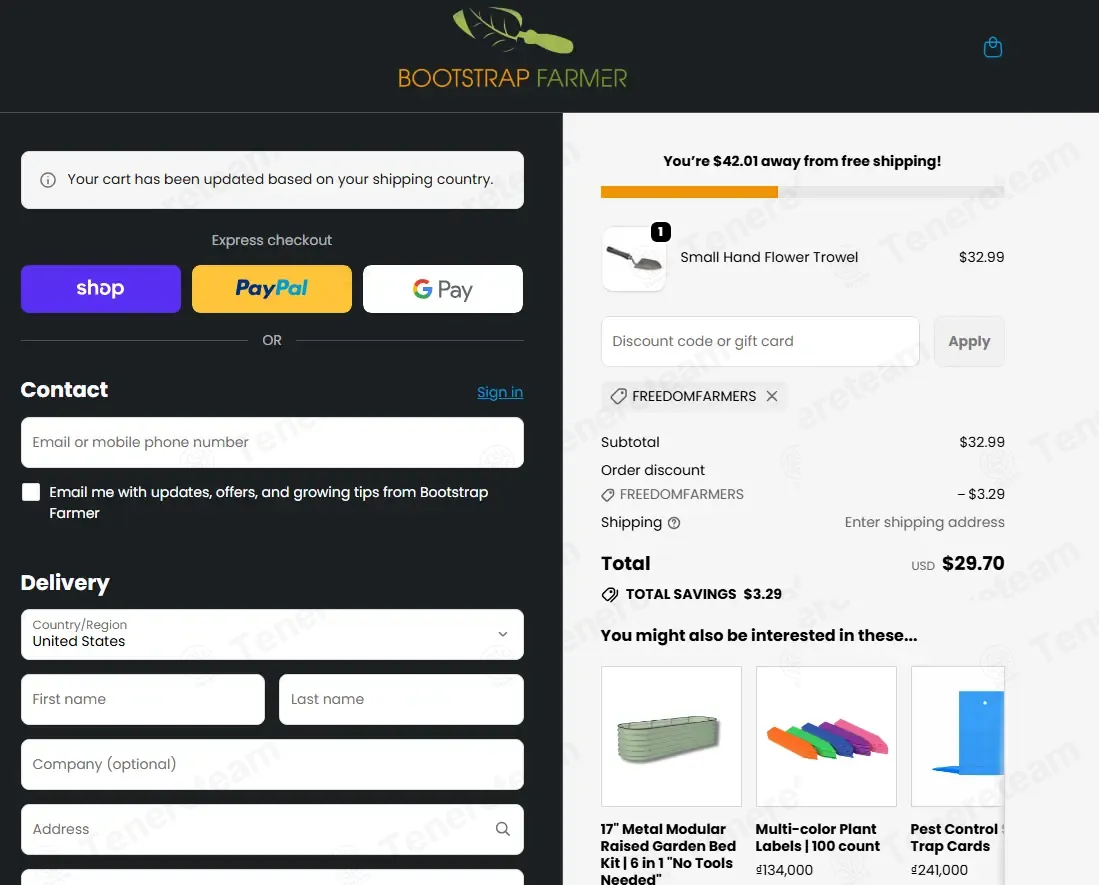Open the shopping bag cart icon
Viewport: 1099px width, 885px height.
[992, 47]
